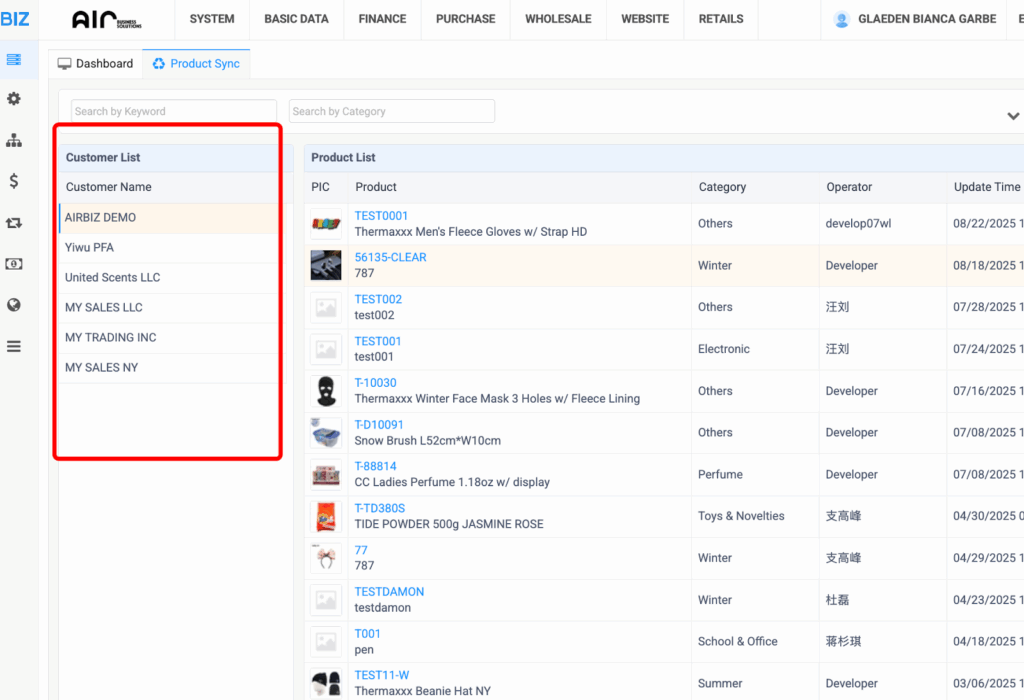Open the BASIC DATA top menu
The width and height of the screenshot is (1024, 700).
click(296, 19)
